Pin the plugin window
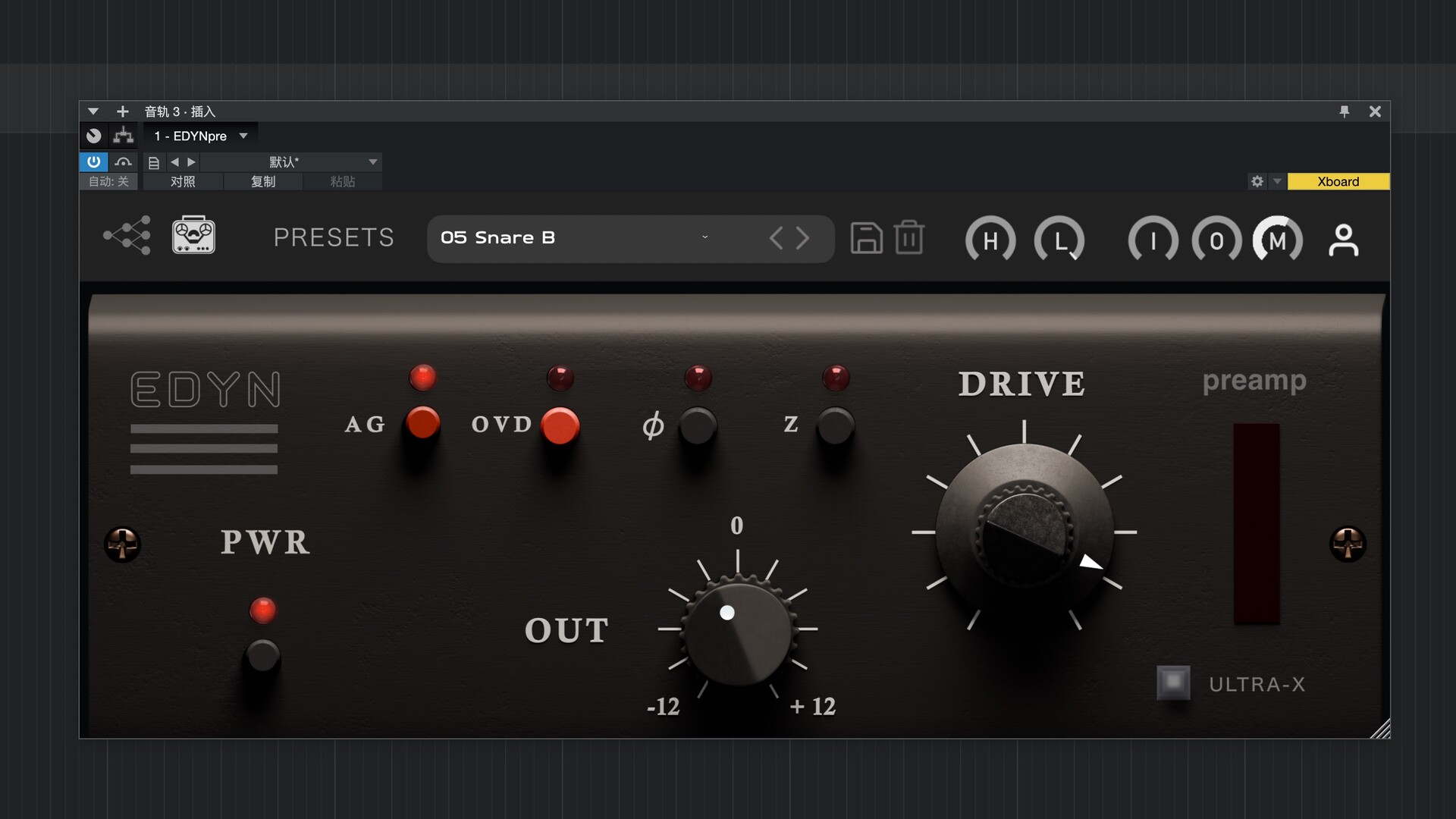Viewport: 1456px width, 819px height. tap(1344, 111)
